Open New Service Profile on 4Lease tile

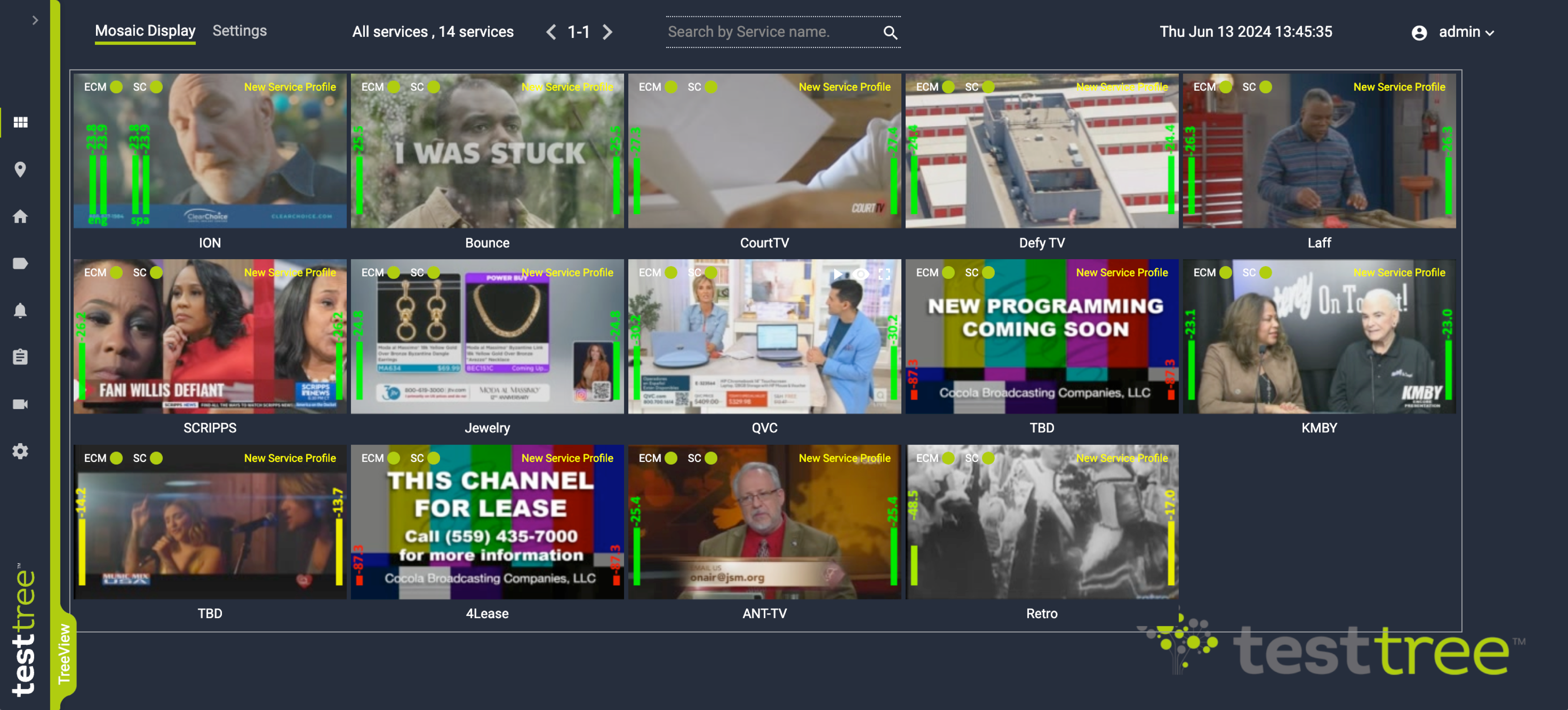click(567, 458)
